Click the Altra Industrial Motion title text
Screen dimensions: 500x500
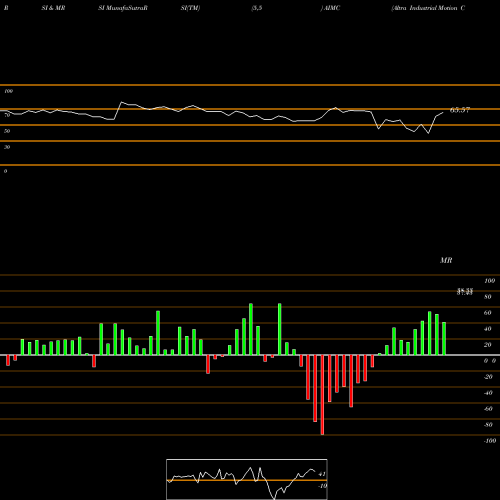(428, 8)
